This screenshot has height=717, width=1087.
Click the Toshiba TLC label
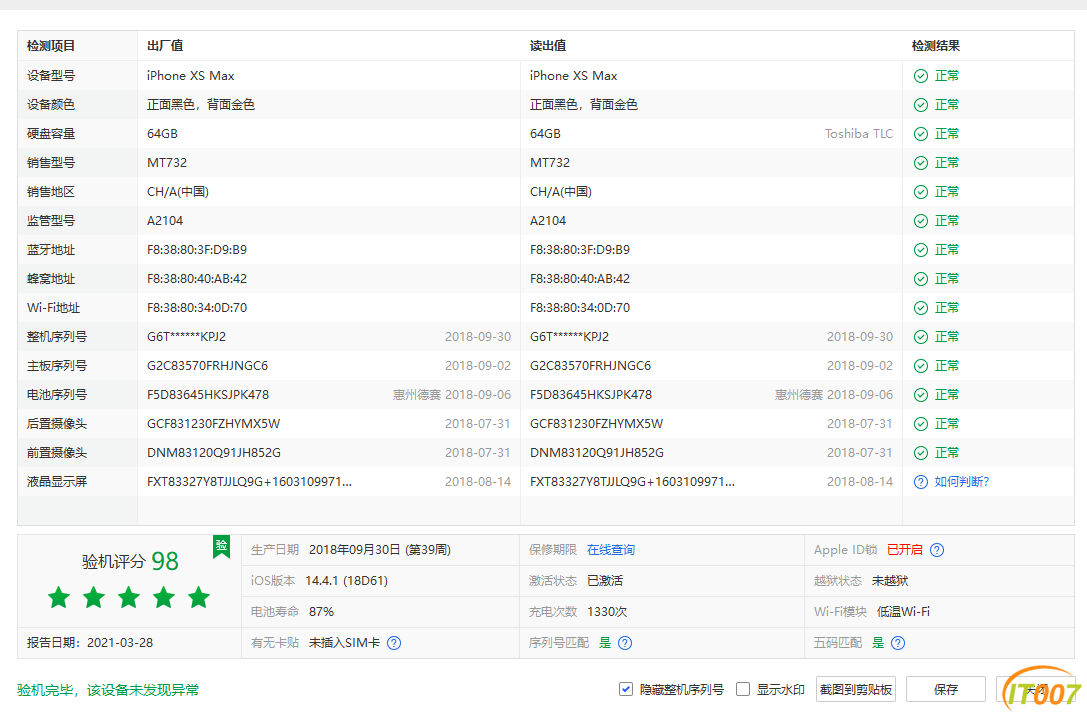click(859, 134)
